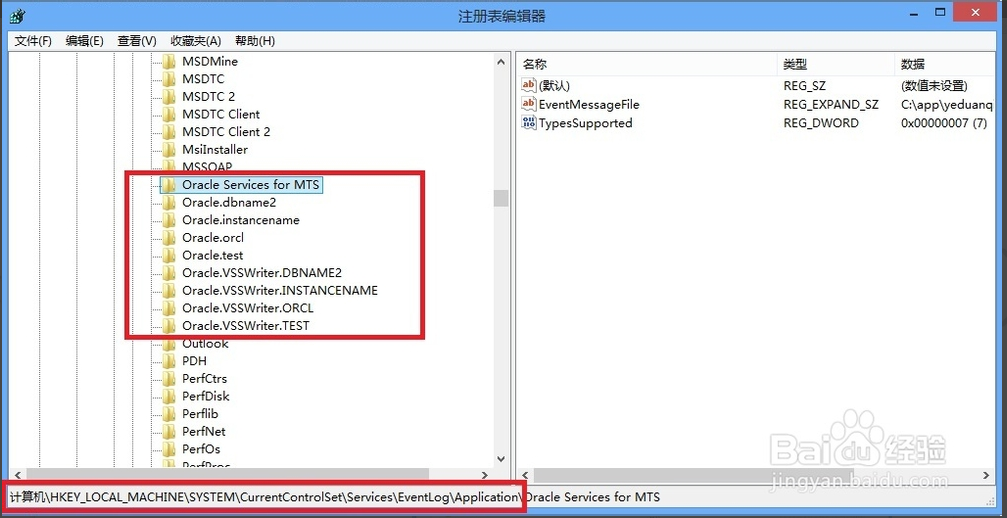The width and height of the screenshot is (1007, 518).
Task: Click the tree pane horizontal scroll left arrow
Action: [17, 476]
